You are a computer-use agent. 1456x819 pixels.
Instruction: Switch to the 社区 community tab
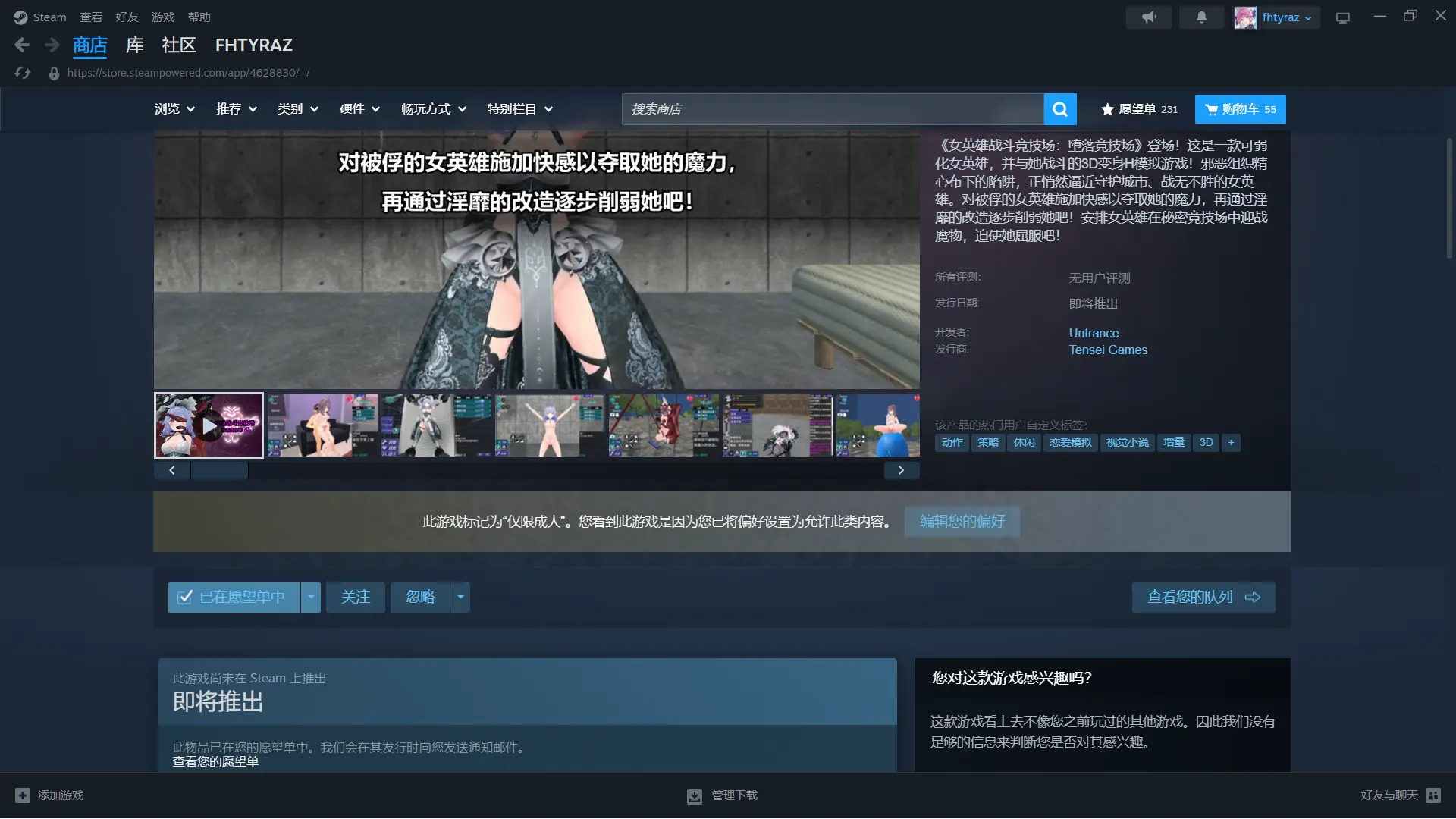[179, 45]
